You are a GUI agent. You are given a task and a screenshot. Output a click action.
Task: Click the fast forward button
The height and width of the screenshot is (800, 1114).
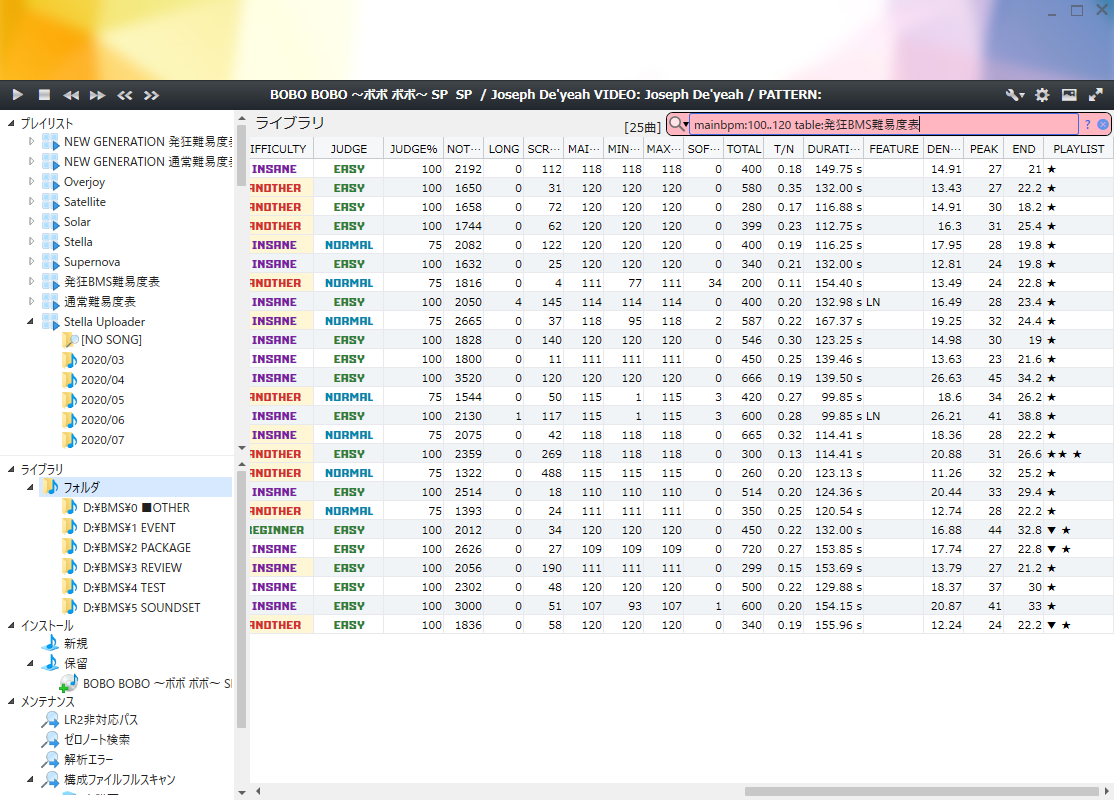[98, 95]
